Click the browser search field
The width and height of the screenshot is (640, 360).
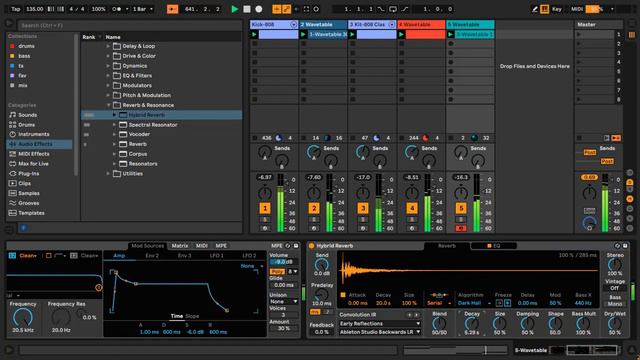coord(131,25)
